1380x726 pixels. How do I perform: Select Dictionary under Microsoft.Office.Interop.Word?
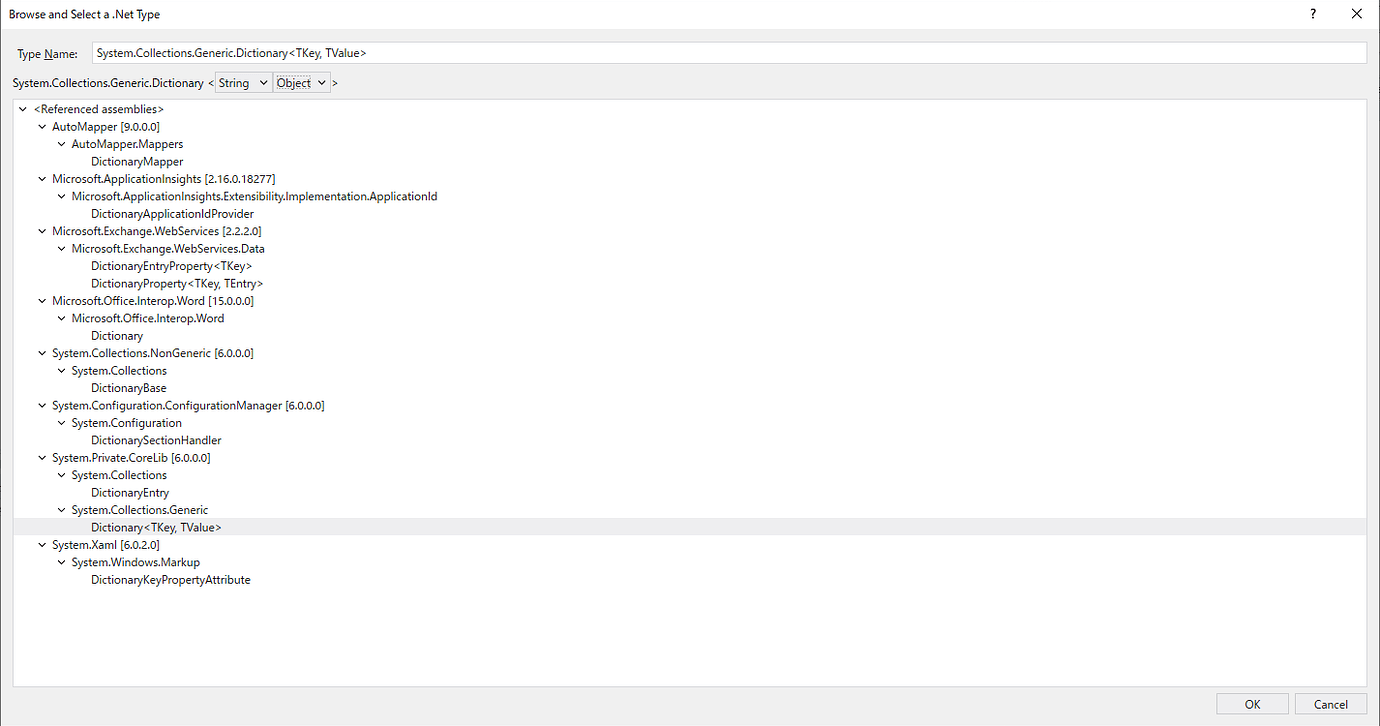pyautogui.click(x=116, y=335)
